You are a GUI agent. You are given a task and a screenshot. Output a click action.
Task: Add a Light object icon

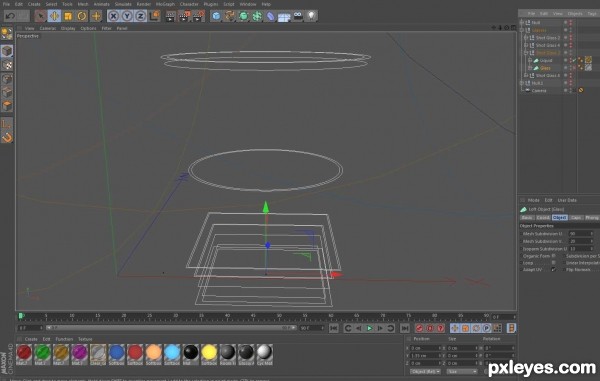pos(311,16)
